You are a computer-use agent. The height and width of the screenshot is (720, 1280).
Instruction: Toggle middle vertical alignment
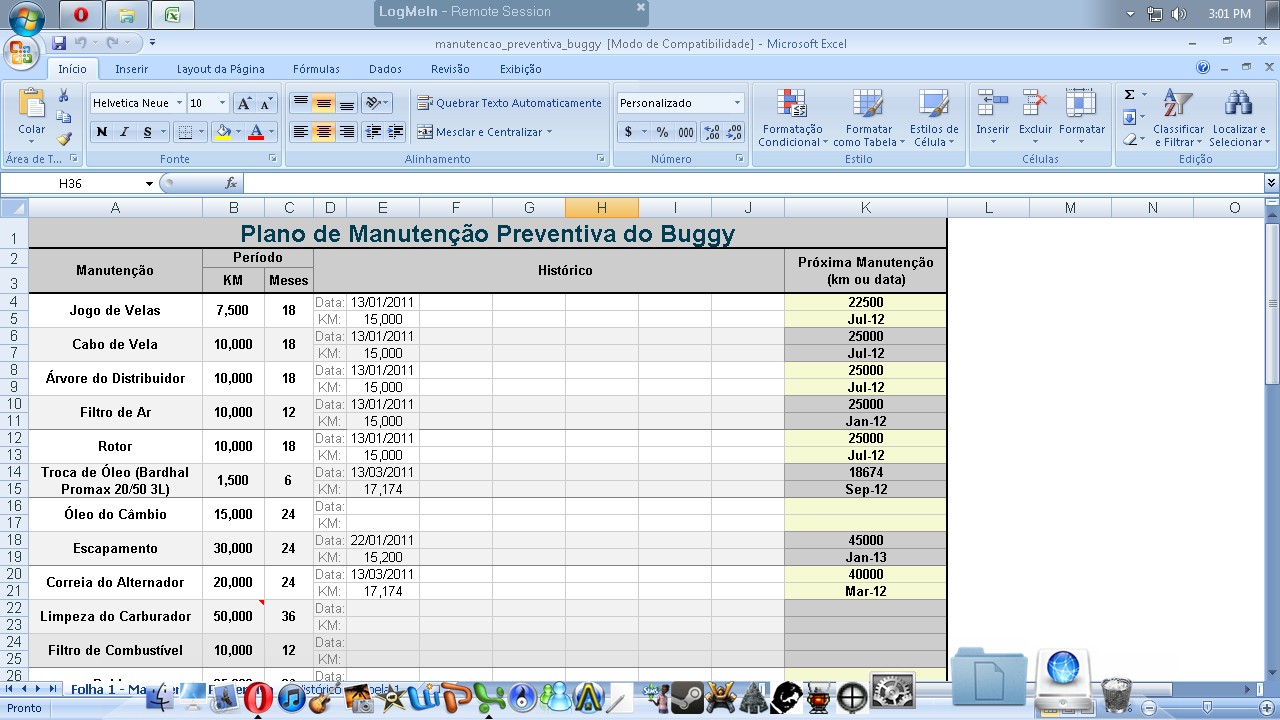point(323,103)
